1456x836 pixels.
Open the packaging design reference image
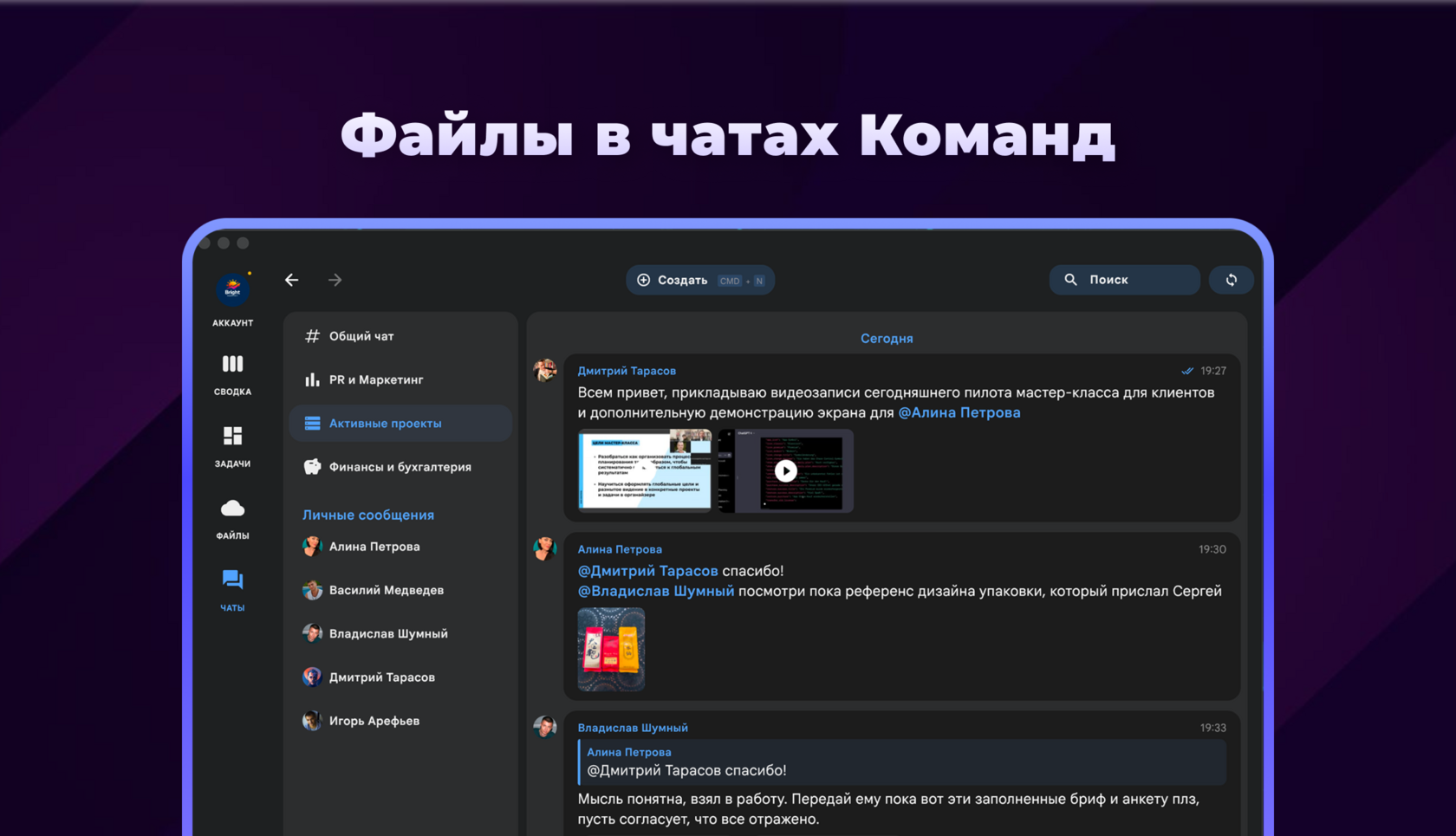(x=611, y=649)
